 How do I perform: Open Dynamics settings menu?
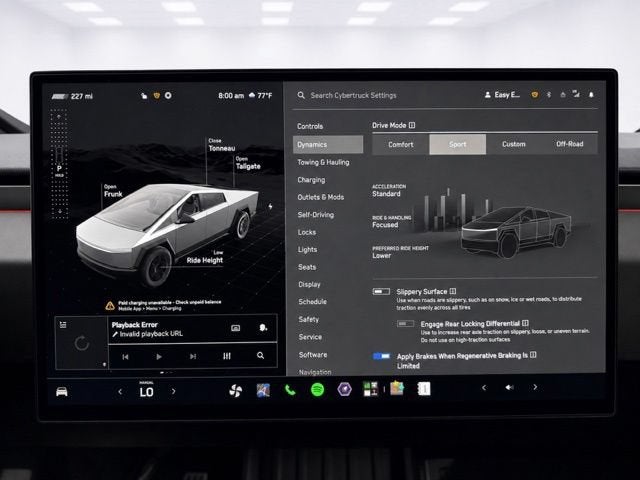coord(328,144)
